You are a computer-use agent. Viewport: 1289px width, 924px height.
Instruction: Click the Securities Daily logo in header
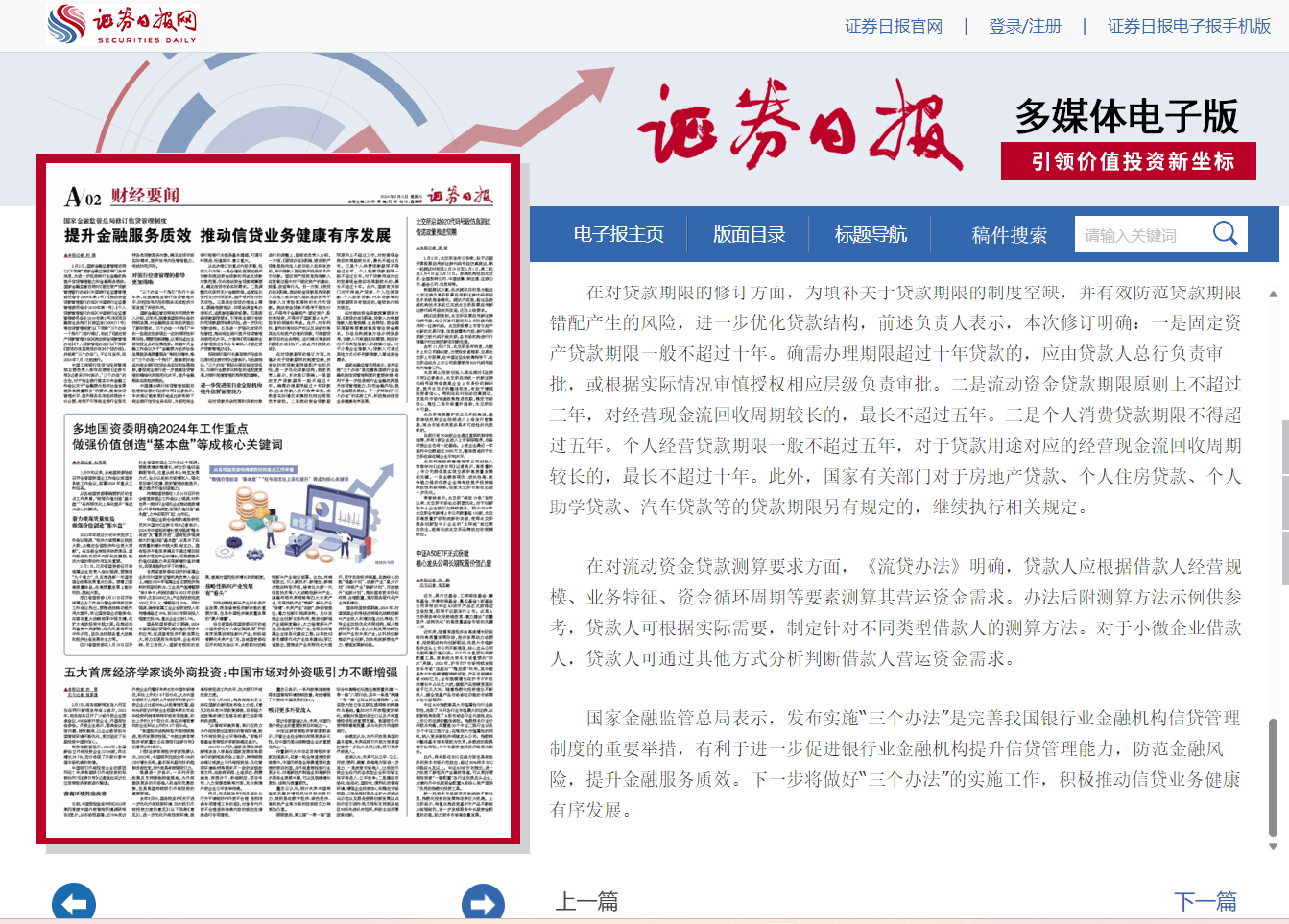pyautogui.click(x=122, y=25)
